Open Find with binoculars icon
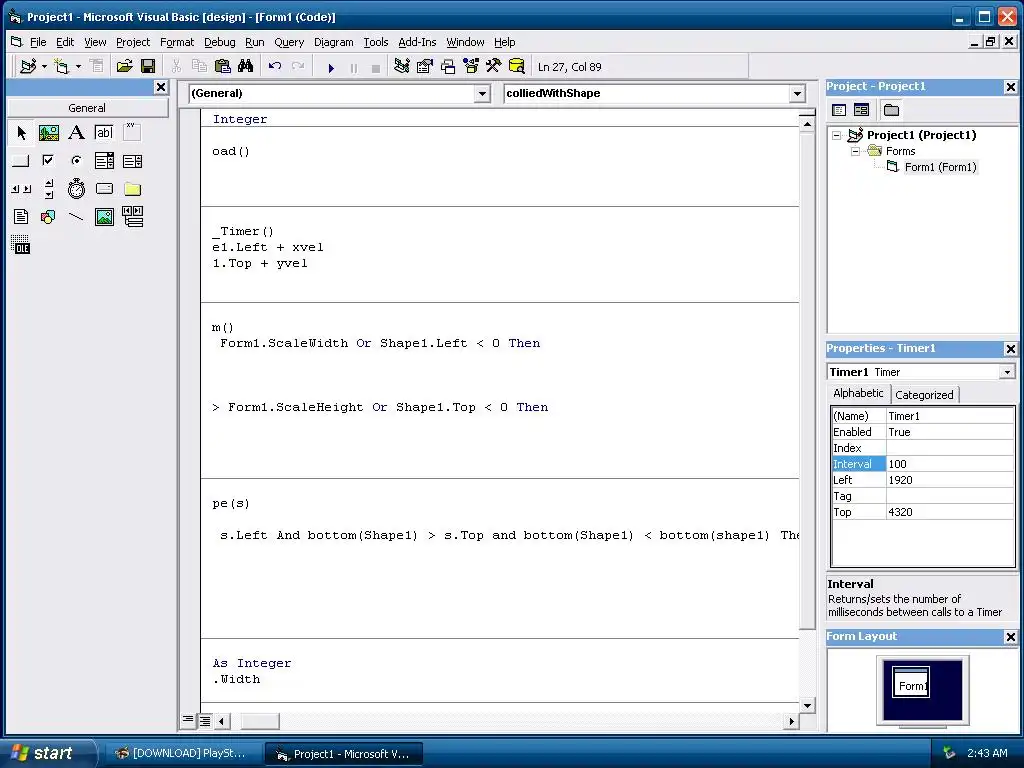Screen dimensions: 1024x768 [246, 66]
